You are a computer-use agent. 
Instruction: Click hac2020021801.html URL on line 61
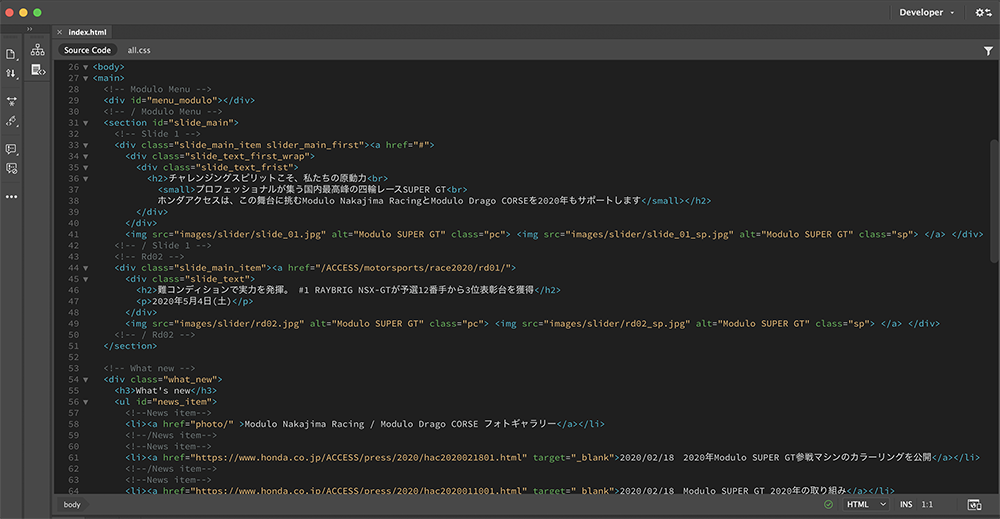361,457
